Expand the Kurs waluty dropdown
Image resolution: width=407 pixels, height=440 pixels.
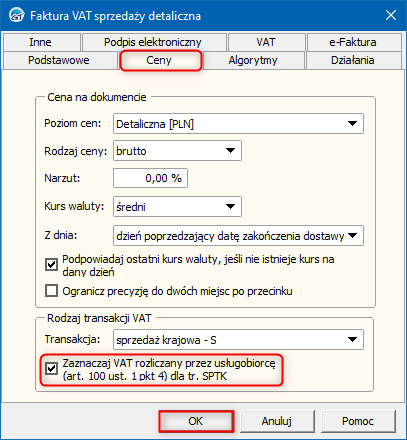[x=177, y=207]
